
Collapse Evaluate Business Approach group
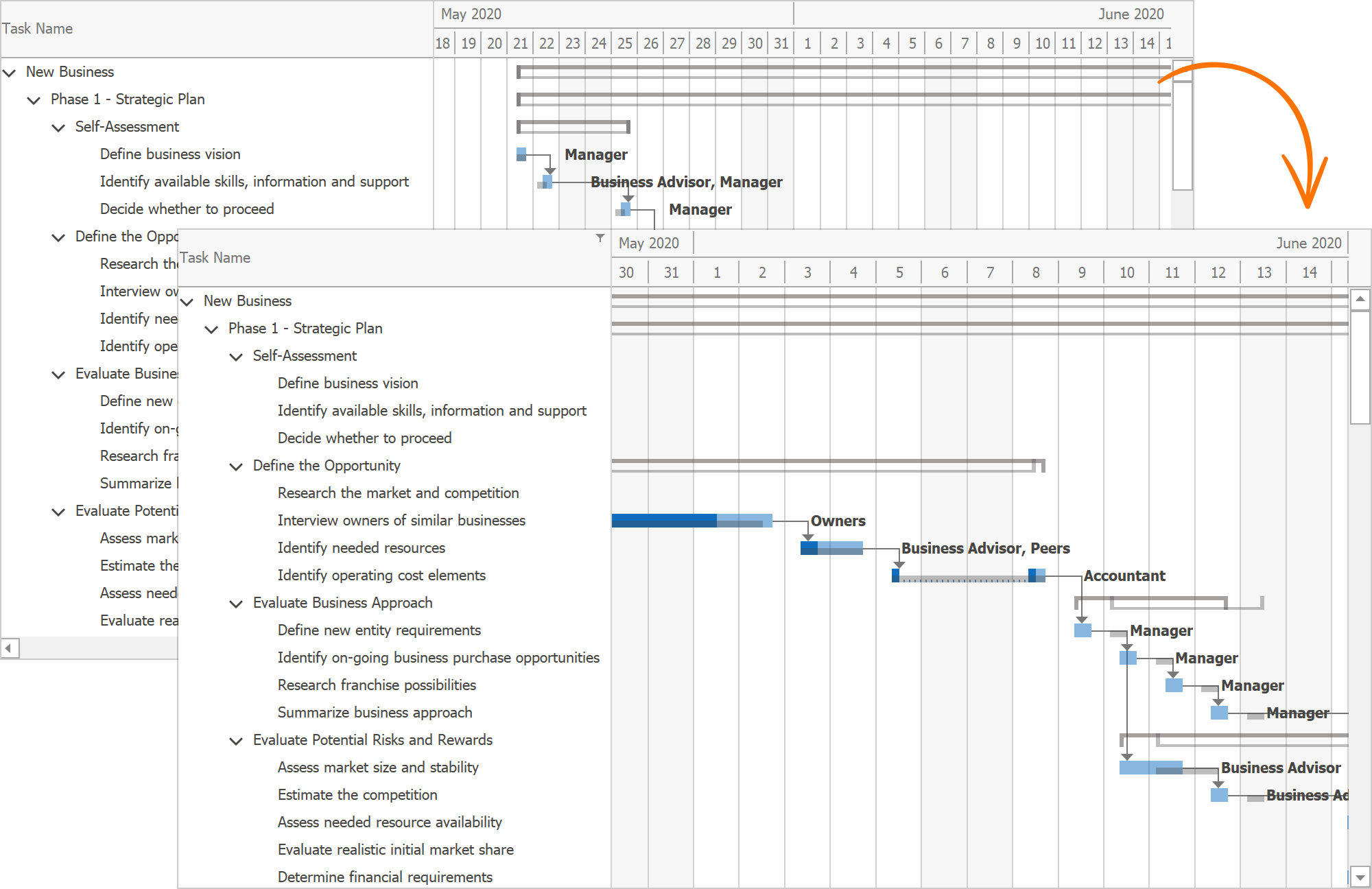[237, 604]
